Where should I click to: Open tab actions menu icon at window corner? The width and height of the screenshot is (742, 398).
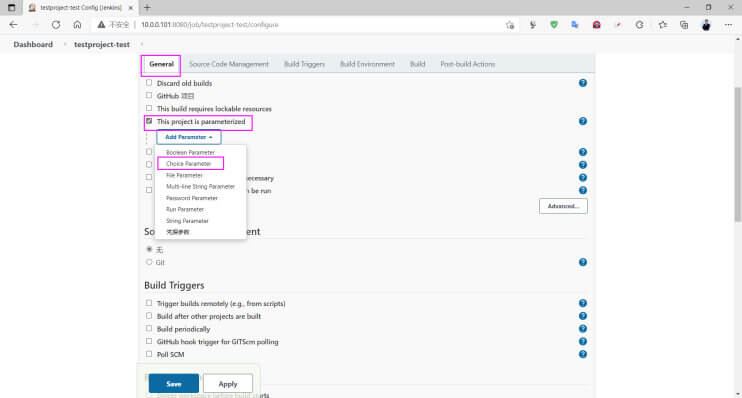point(11,8)
